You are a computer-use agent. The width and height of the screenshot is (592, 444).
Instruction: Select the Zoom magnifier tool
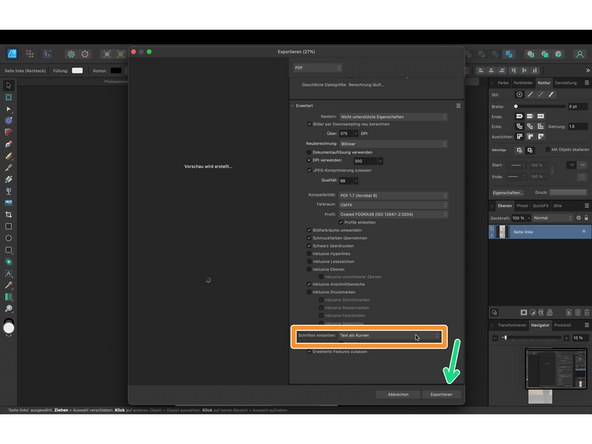(x=9, y=308)
